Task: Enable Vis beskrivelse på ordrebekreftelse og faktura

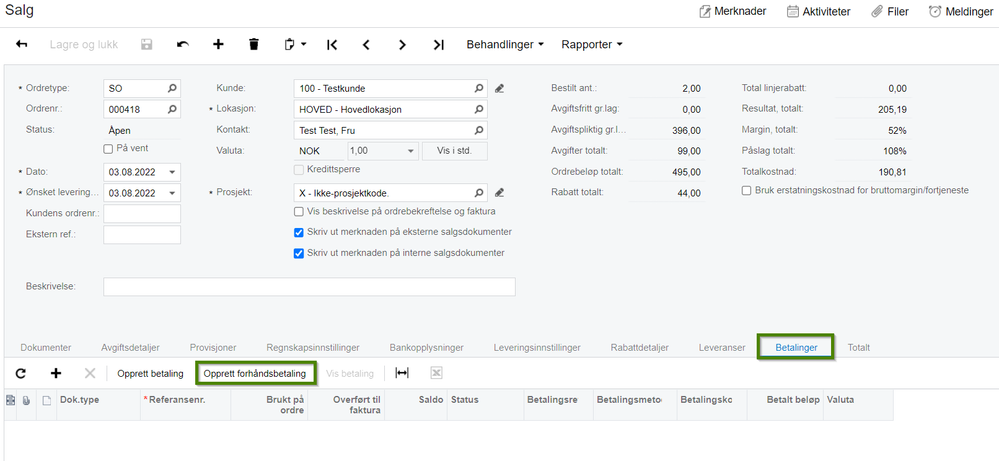Action: pos(298,211)
